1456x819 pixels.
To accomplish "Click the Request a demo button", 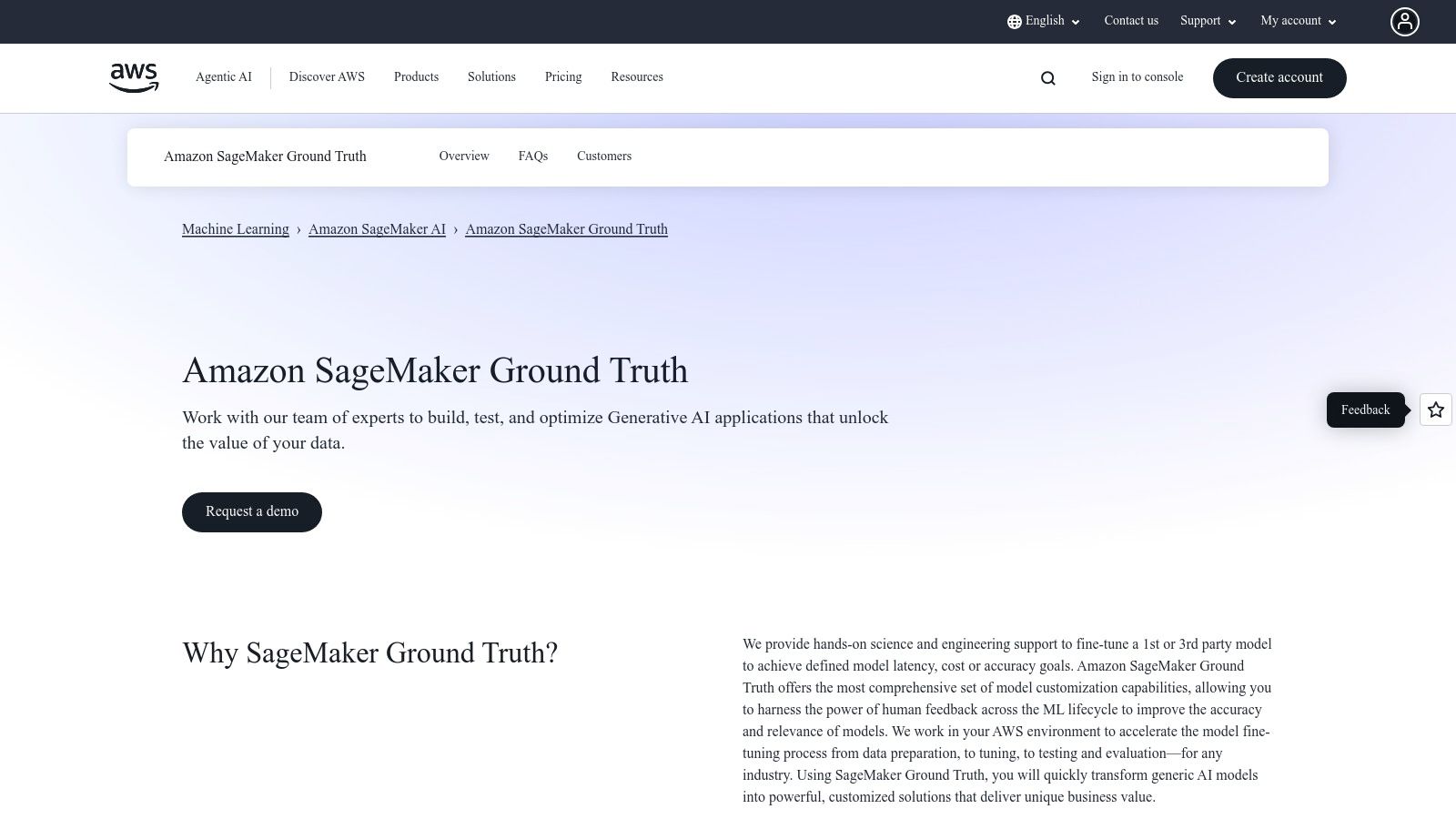I will point(252,512).
